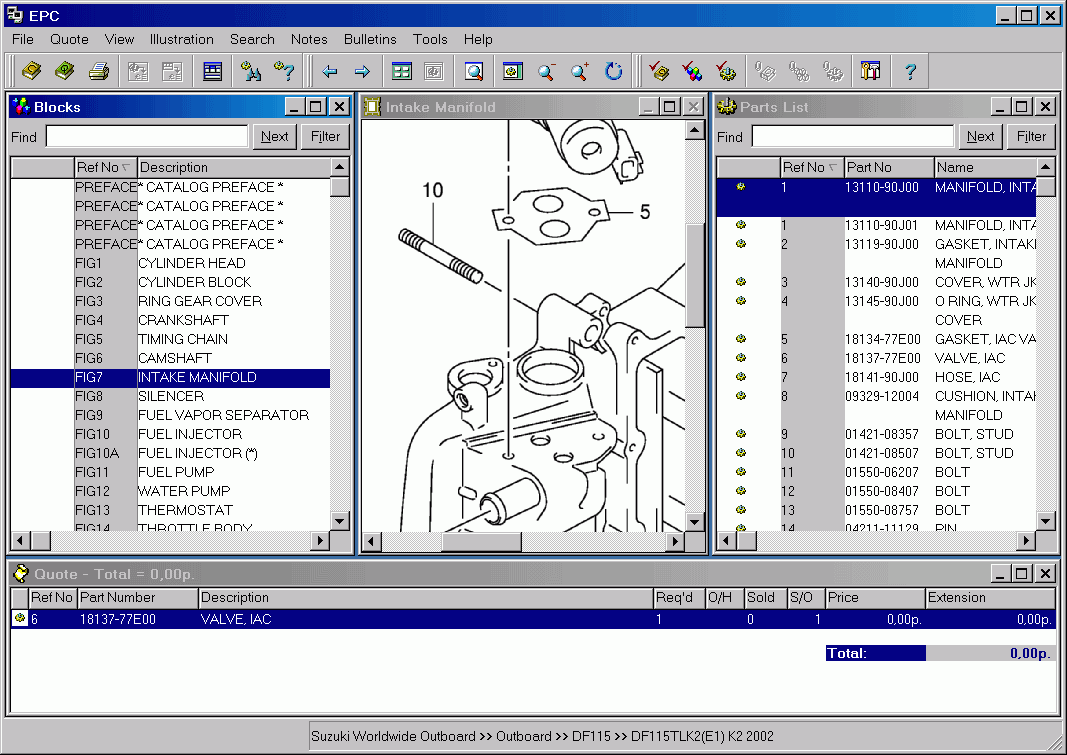Click Next in the Parts List Find bar
This screenshot has height=755, width=1067.
pos(980,136)
